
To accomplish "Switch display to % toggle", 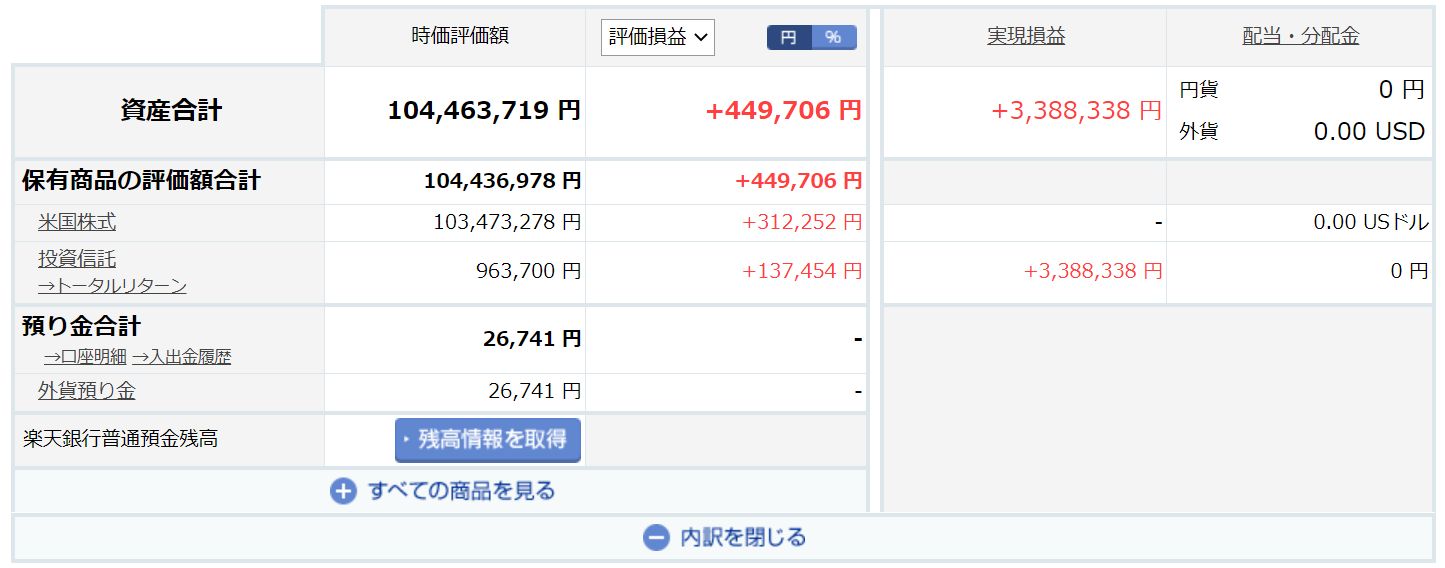I will tap(834, 37).
